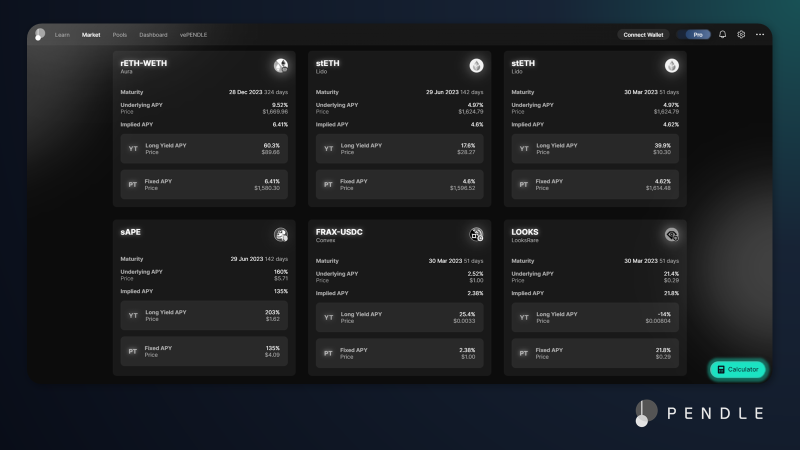Image resolution: width=800 pixels, height=450 pixels.
Task: Click the Connect Wallet button
Action: click(x=643, y=34)
